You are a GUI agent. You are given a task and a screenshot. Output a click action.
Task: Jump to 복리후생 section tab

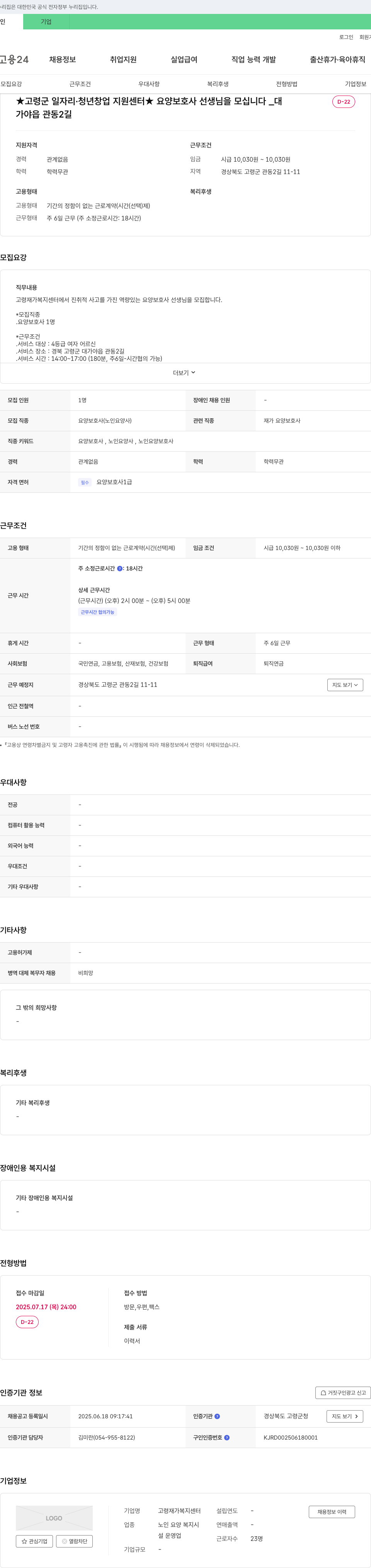pos(218,84)
